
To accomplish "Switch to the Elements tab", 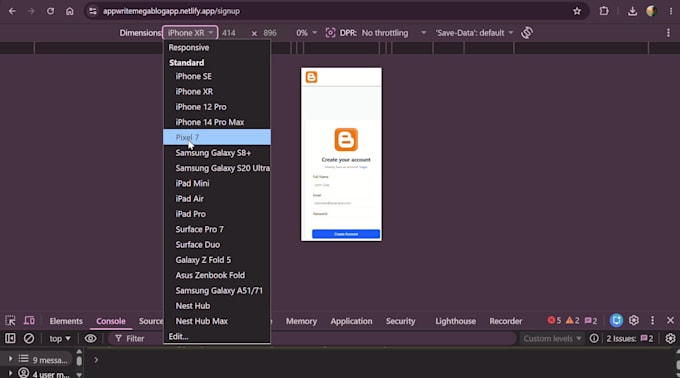I will click(66, 321).
